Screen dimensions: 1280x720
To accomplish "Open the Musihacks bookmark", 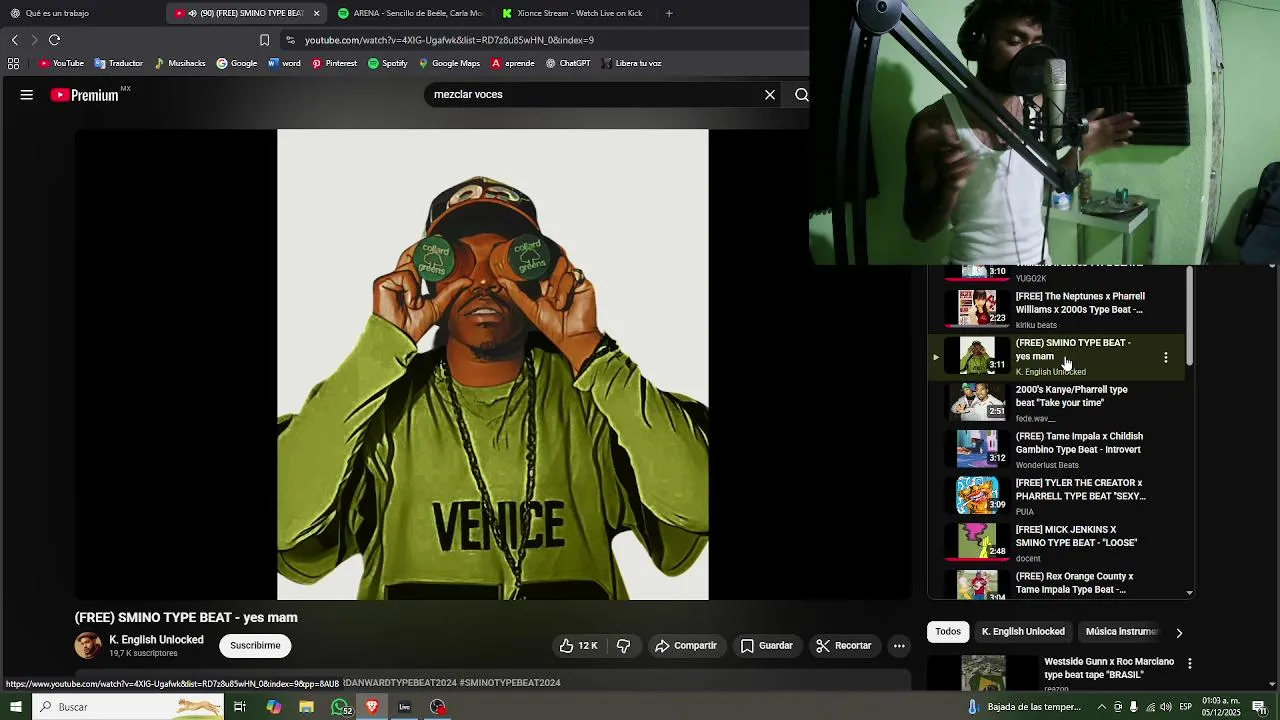I will 179,63.
